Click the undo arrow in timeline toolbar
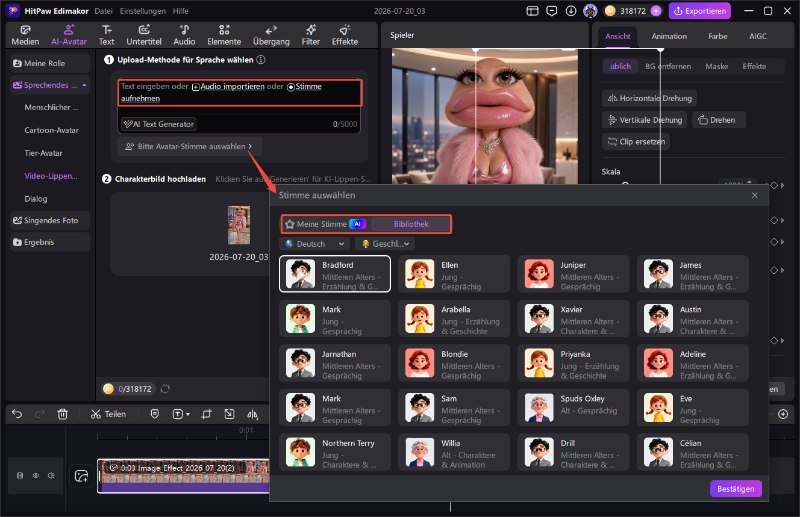 17,414
